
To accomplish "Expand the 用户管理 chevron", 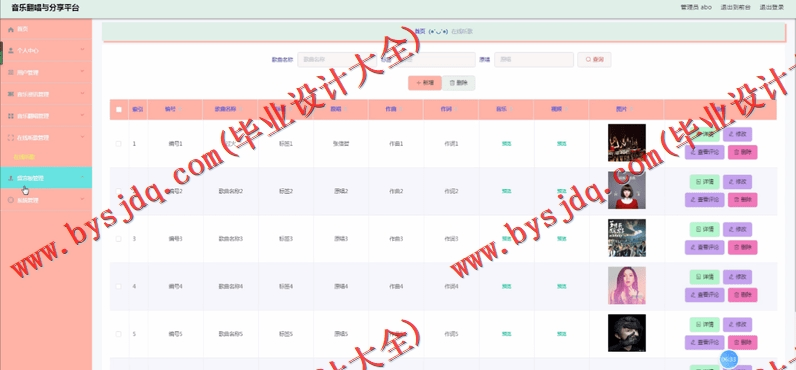I will click(x=82, y=72).
